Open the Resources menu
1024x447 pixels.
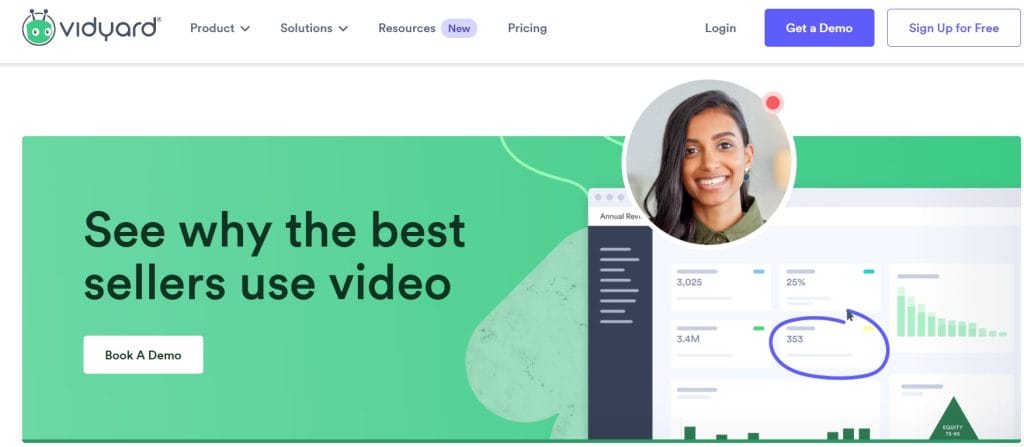pos(407,28)
